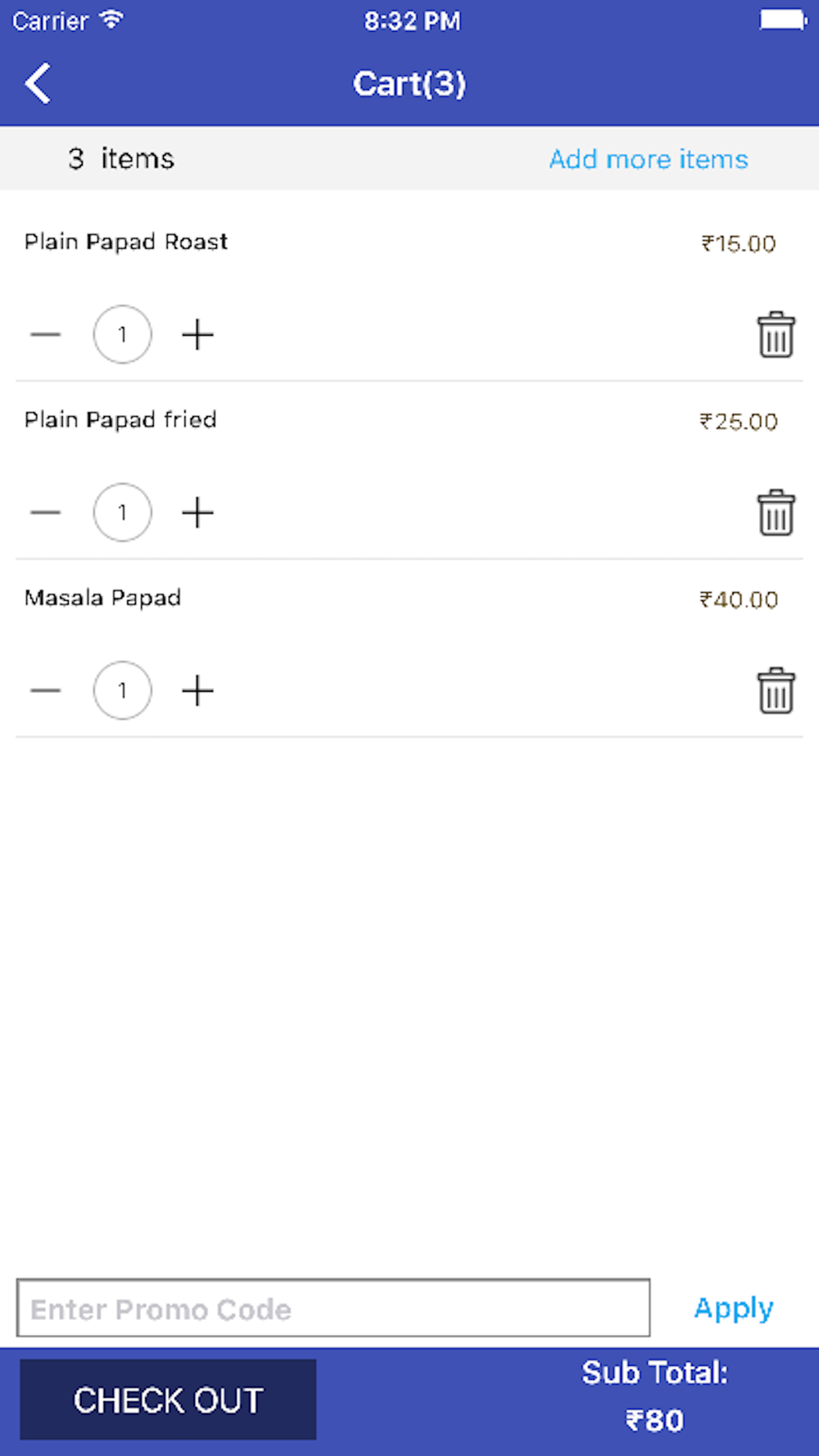The width and height of the screenshot is (819, 1456).
Task: Apply the promo code
Action: pos(734,1309)
